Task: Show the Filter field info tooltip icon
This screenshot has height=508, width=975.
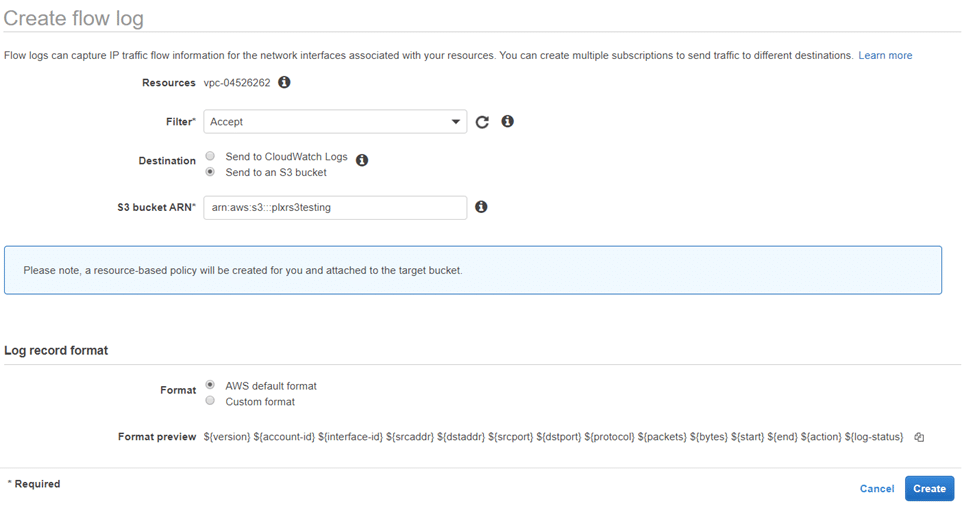Action: pyautogui.click(x=507, y=121)
